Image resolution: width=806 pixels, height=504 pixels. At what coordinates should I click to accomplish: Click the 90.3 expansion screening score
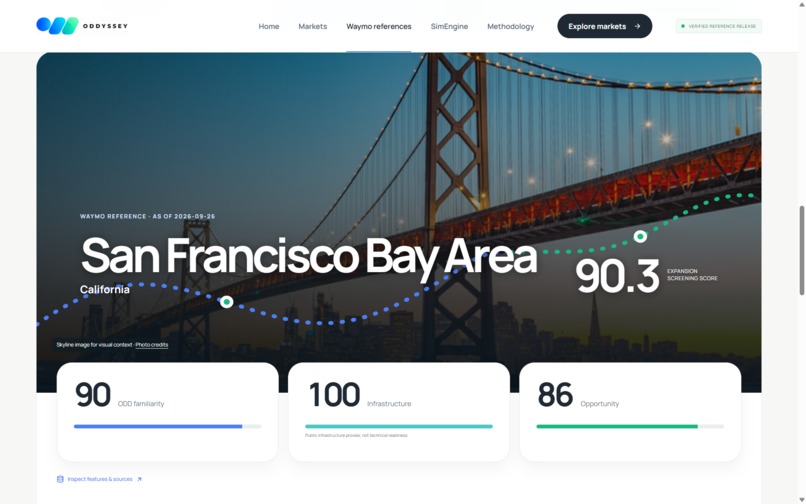[617, 276]
